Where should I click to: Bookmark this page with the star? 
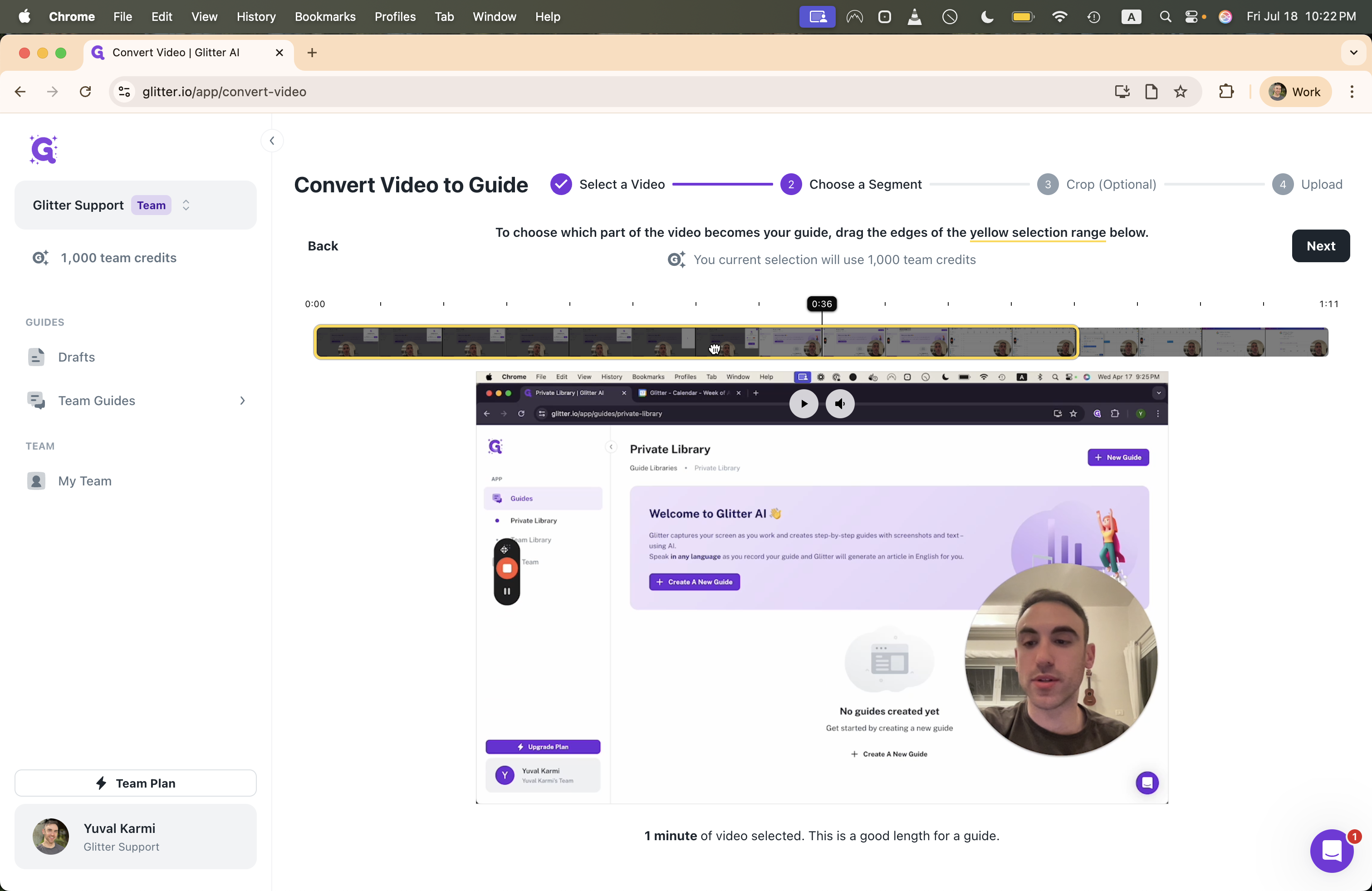tap(1181, 92)
